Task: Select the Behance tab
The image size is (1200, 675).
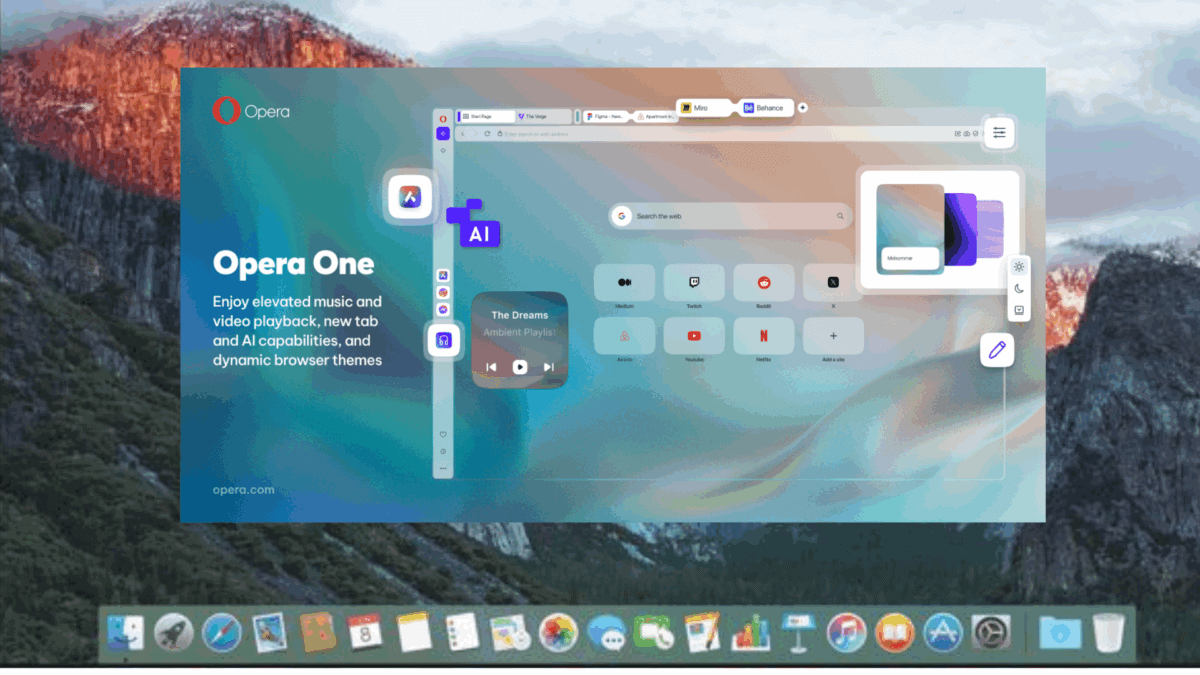Action: click(x=765, y=107)
